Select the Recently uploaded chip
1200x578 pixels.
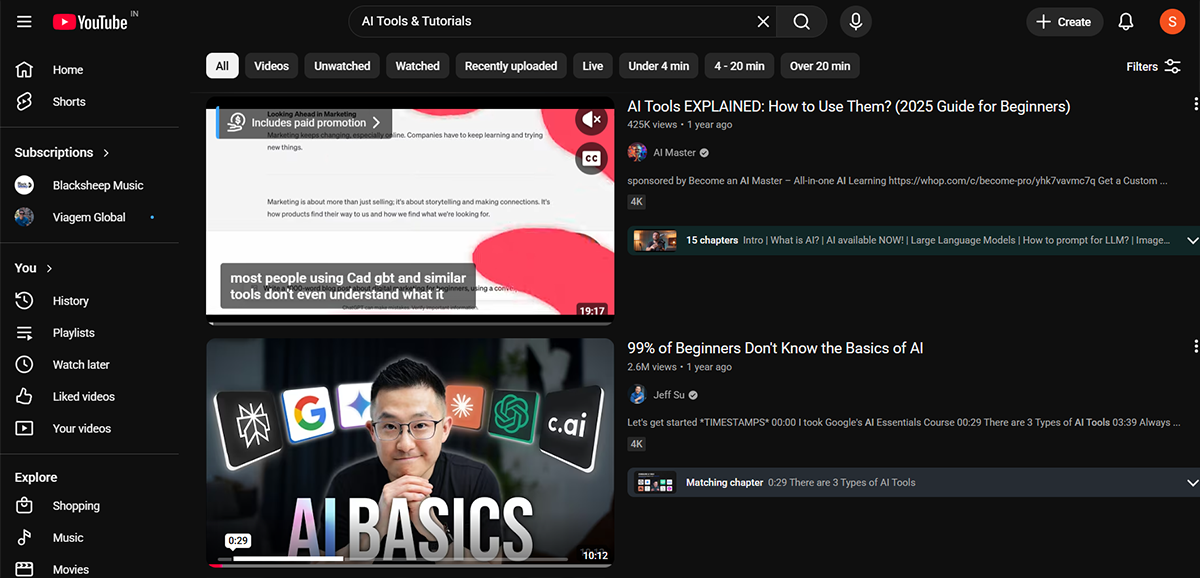tap(511, 66)
